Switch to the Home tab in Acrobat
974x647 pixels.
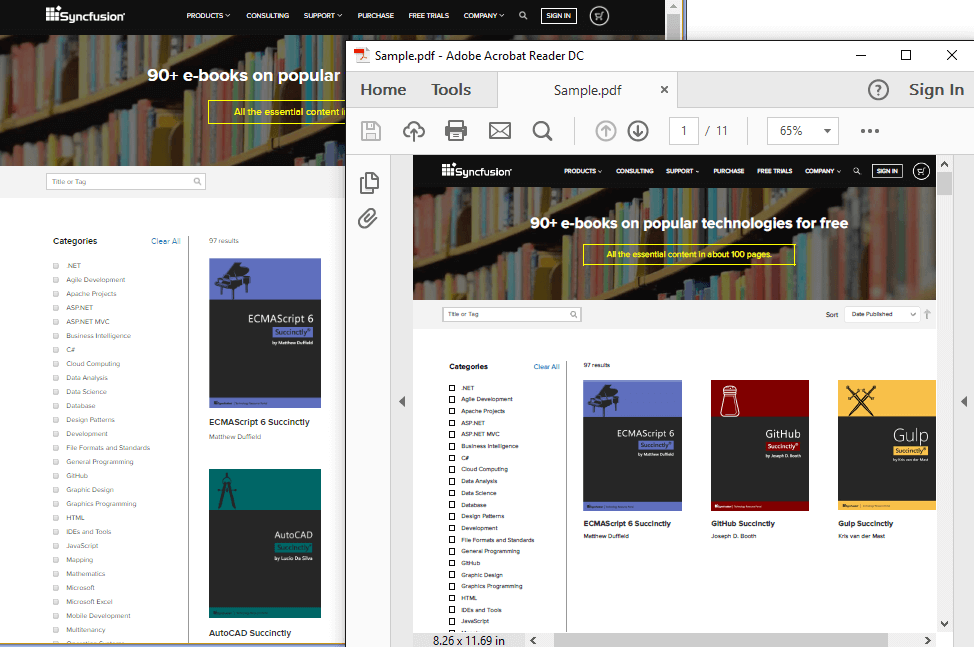[383, 90]
